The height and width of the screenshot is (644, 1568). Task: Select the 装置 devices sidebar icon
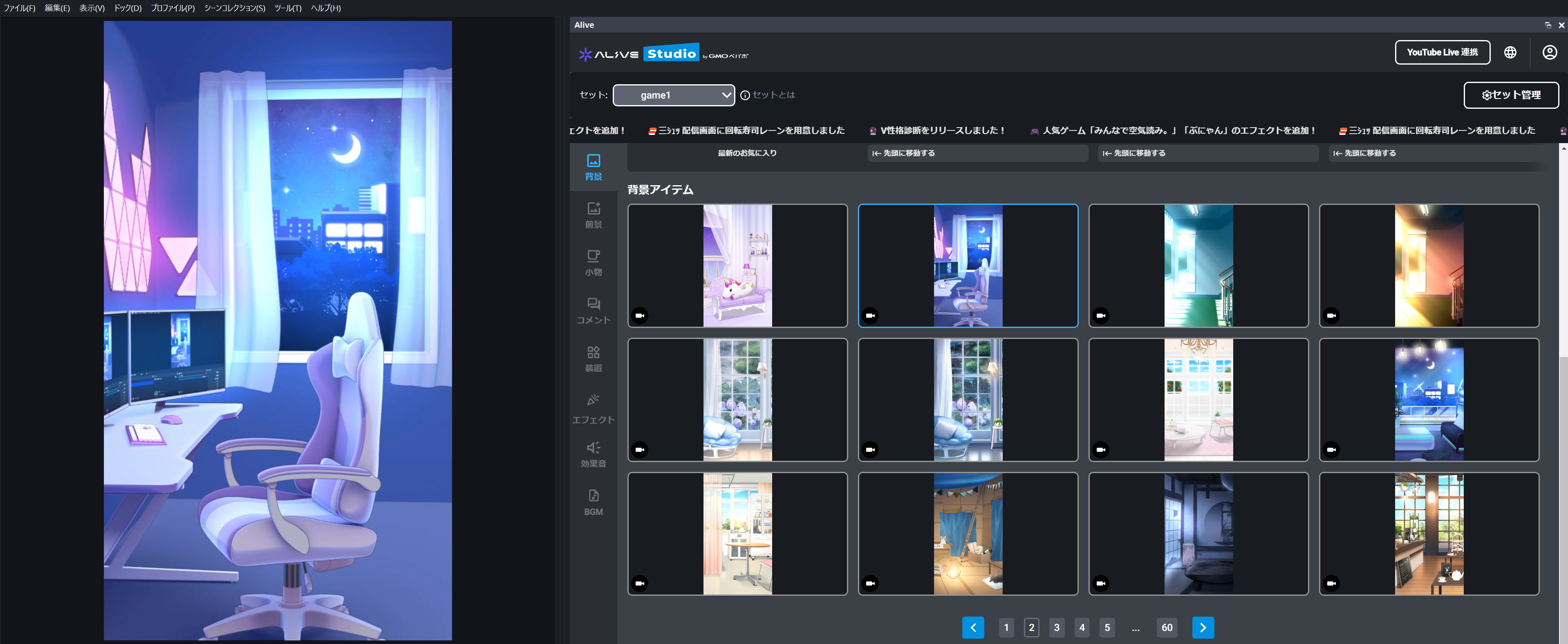coord(593,359)
